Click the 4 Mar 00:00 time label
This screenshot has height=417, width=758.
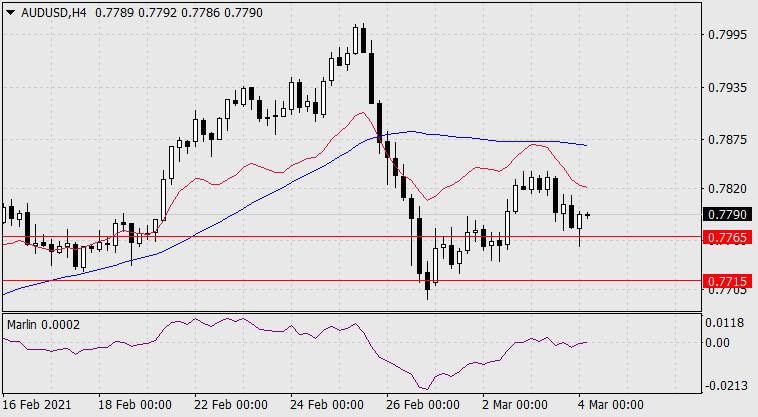pos(611,404)
